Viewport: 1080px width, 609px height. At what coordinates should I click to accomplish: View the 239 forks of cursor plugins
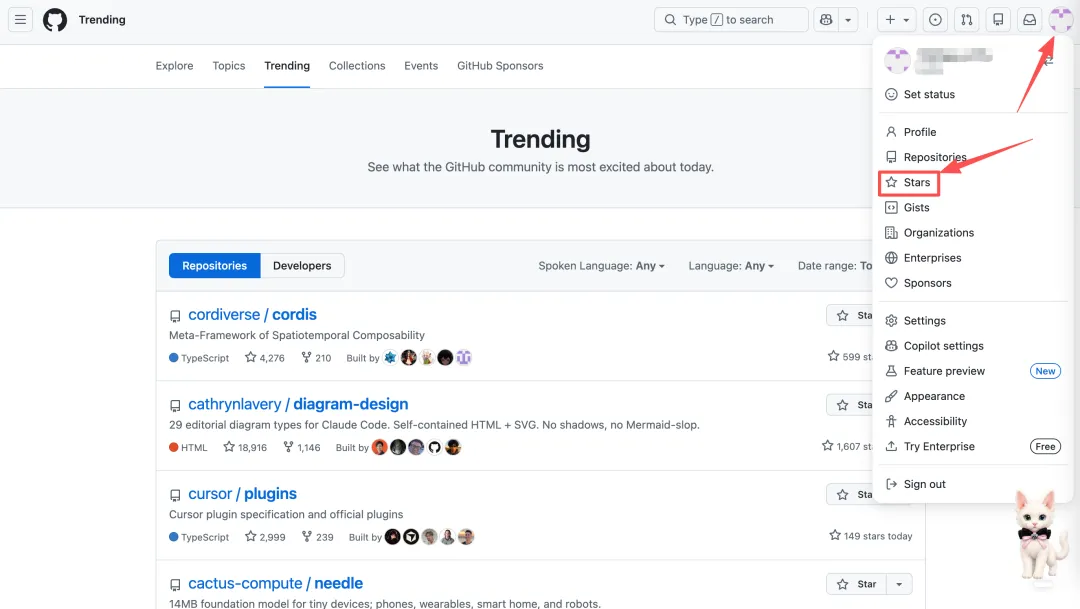318,537
